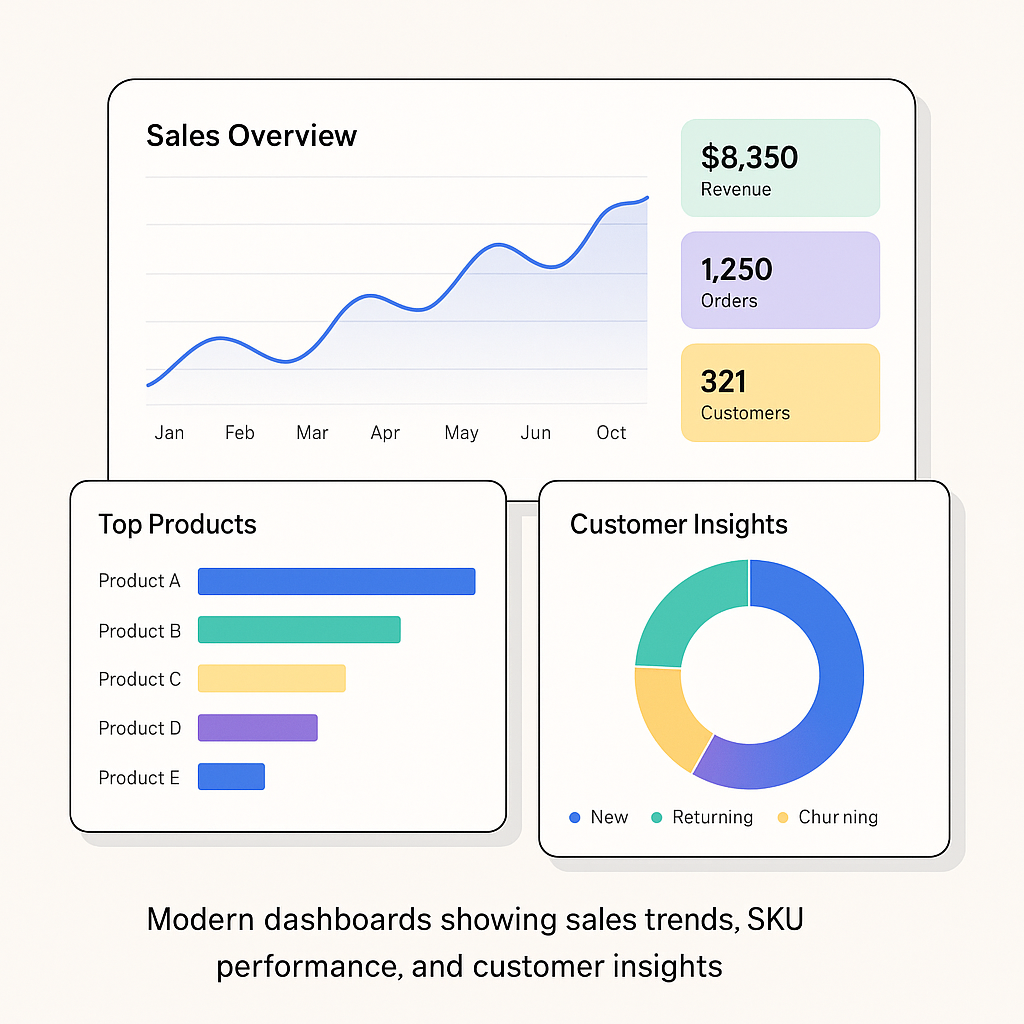Viewport: 1024px width, 1024px height.
Task: Select the short Product E bar
Action: point(231,777)
